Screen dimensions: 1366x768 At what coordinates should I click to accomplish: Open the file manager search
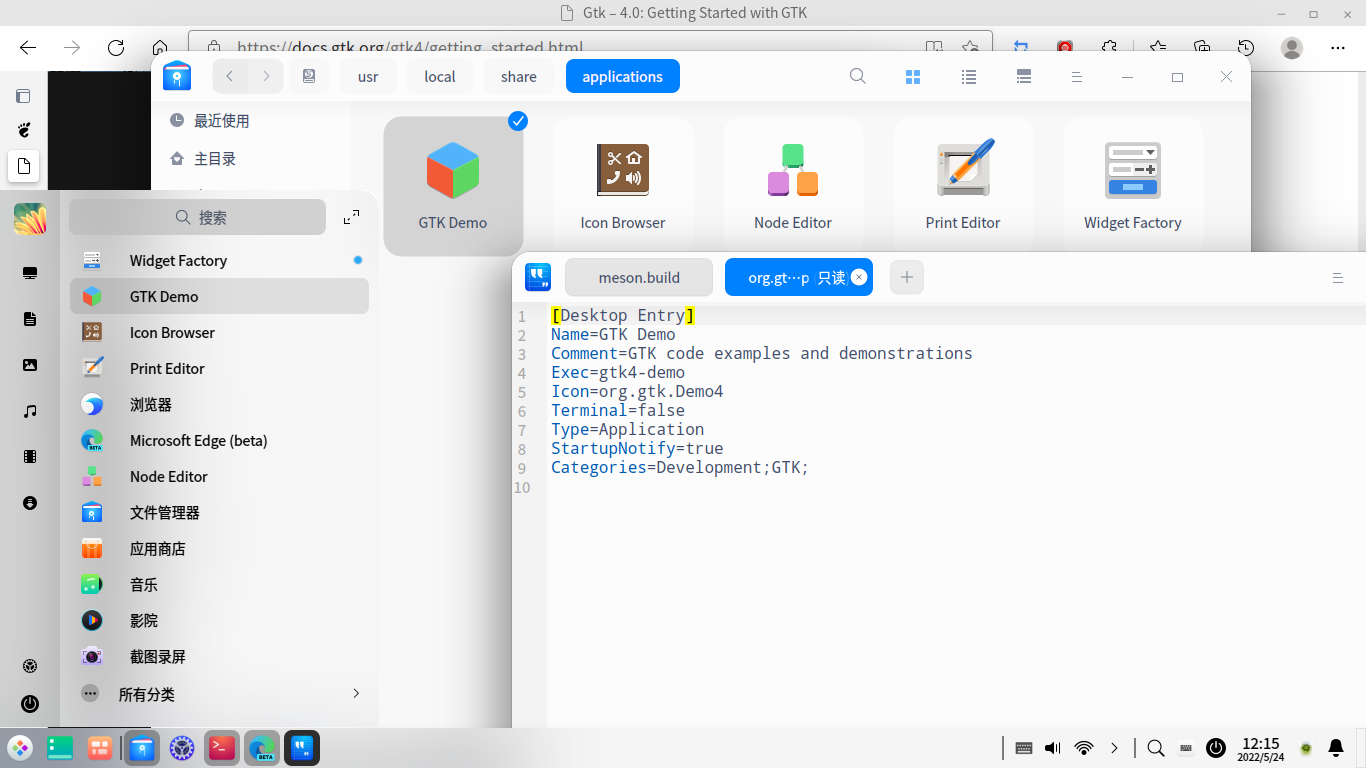coord(857,76)
